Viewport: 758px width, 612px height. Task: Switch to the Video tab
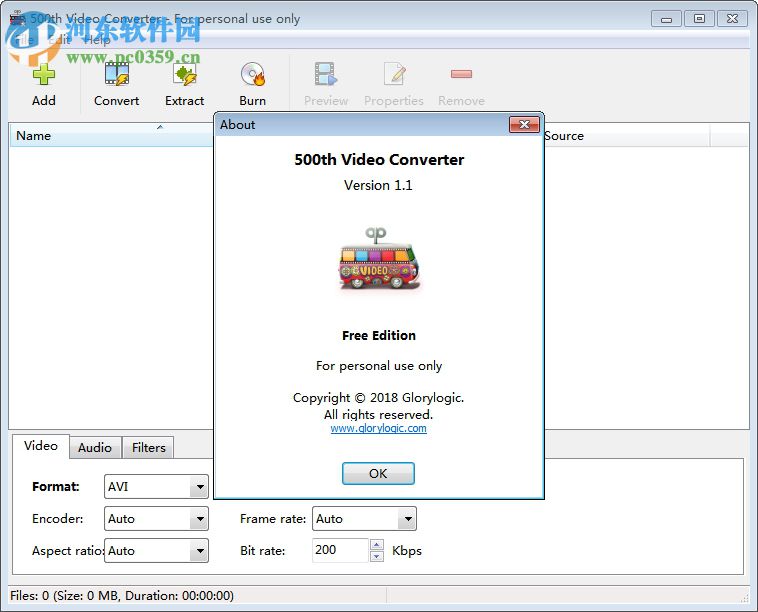41,446
